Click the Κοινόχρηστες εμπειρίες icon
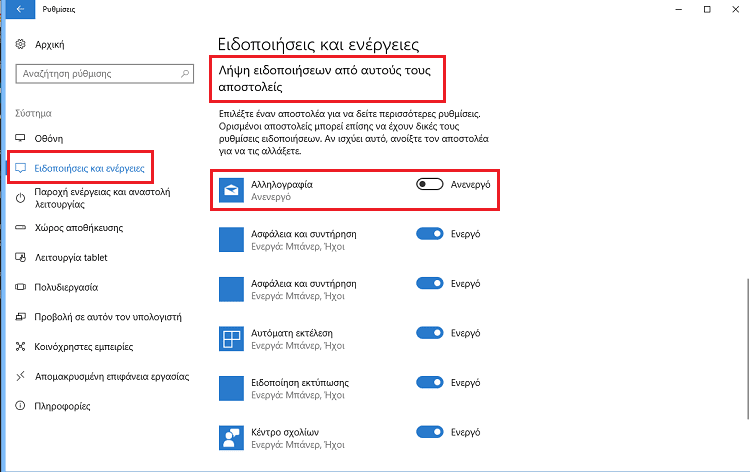This screenshot has width=750, height=472. (x=20, y=346)
